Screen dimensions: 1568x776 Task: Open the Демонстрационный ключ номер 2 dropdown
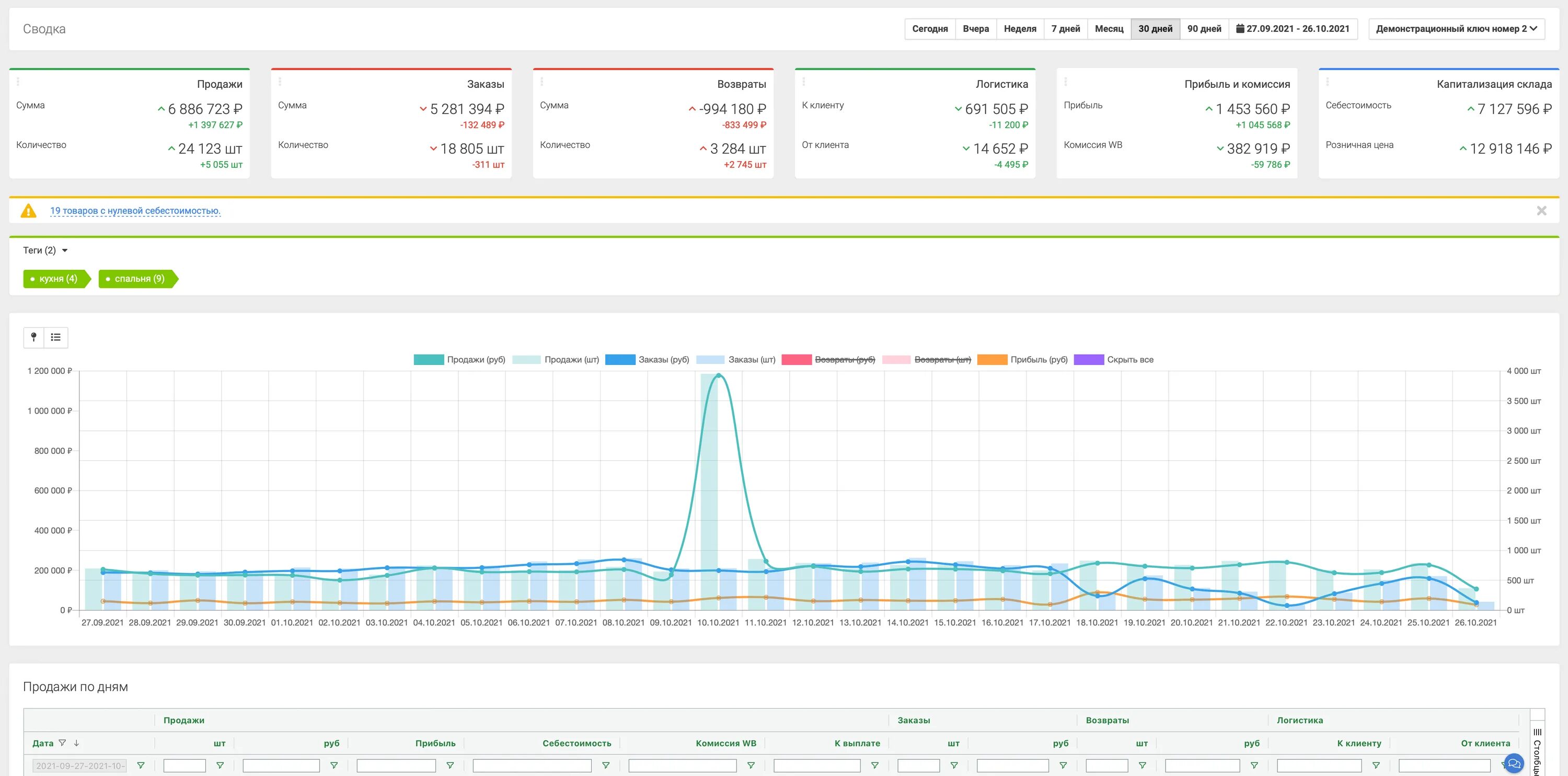coord(1457,29)
